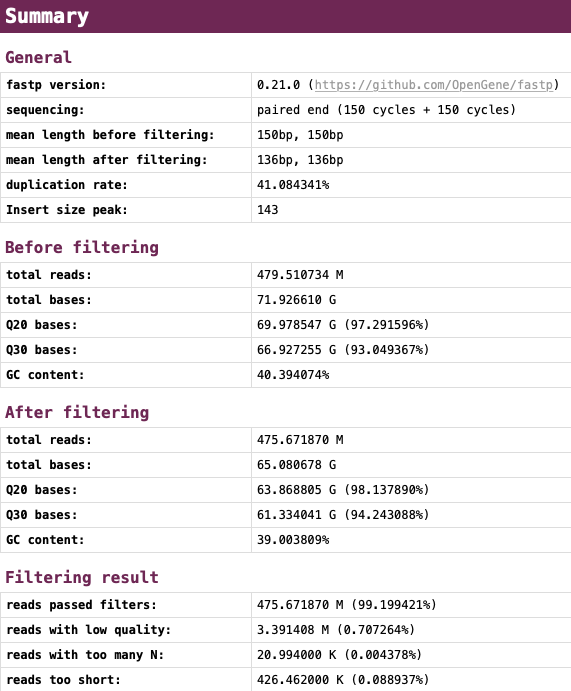Click mean length after filtering value
The width and height of the screenshot is (571, 691).
300,160
